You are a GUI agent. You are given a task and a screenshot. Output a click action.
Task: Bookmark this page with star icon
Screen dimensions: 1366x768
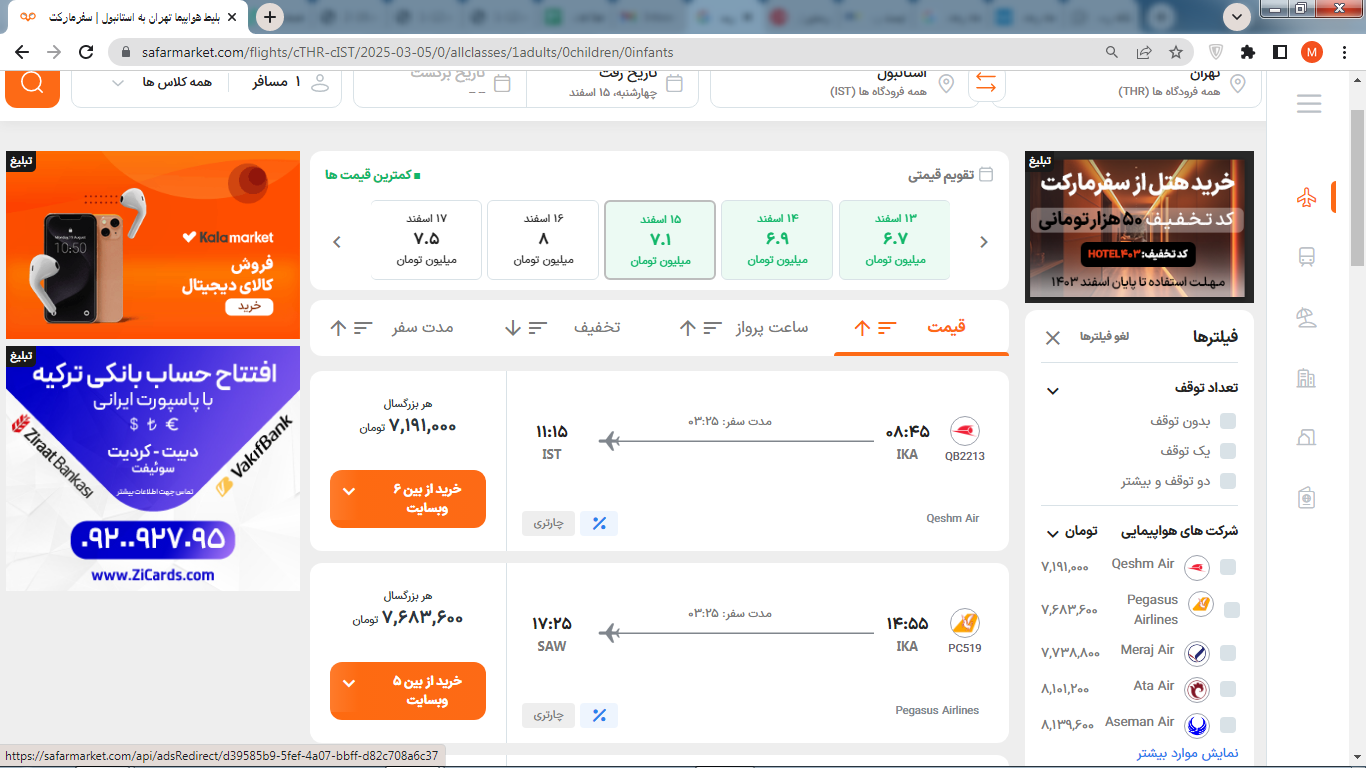pos(1176,52)
